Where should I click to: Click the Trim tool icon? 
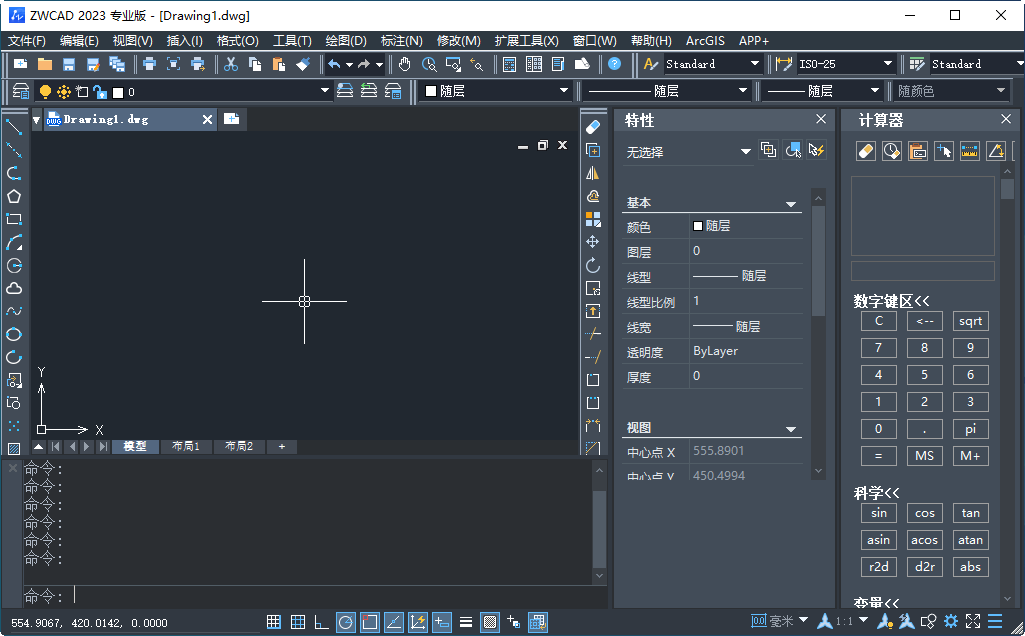tap(593, 334)
